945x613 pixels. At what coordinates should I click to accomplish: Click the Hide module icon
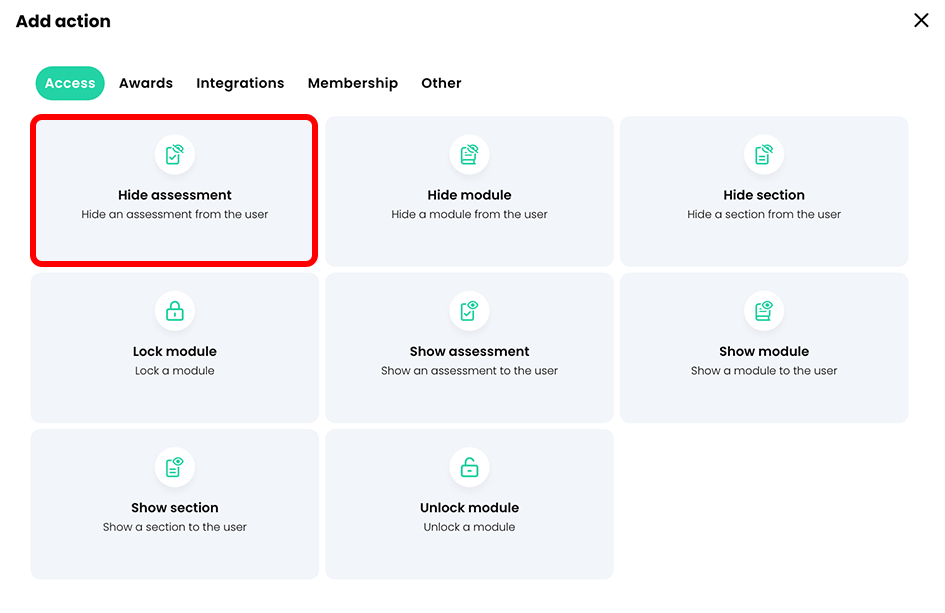click(469, 154)
